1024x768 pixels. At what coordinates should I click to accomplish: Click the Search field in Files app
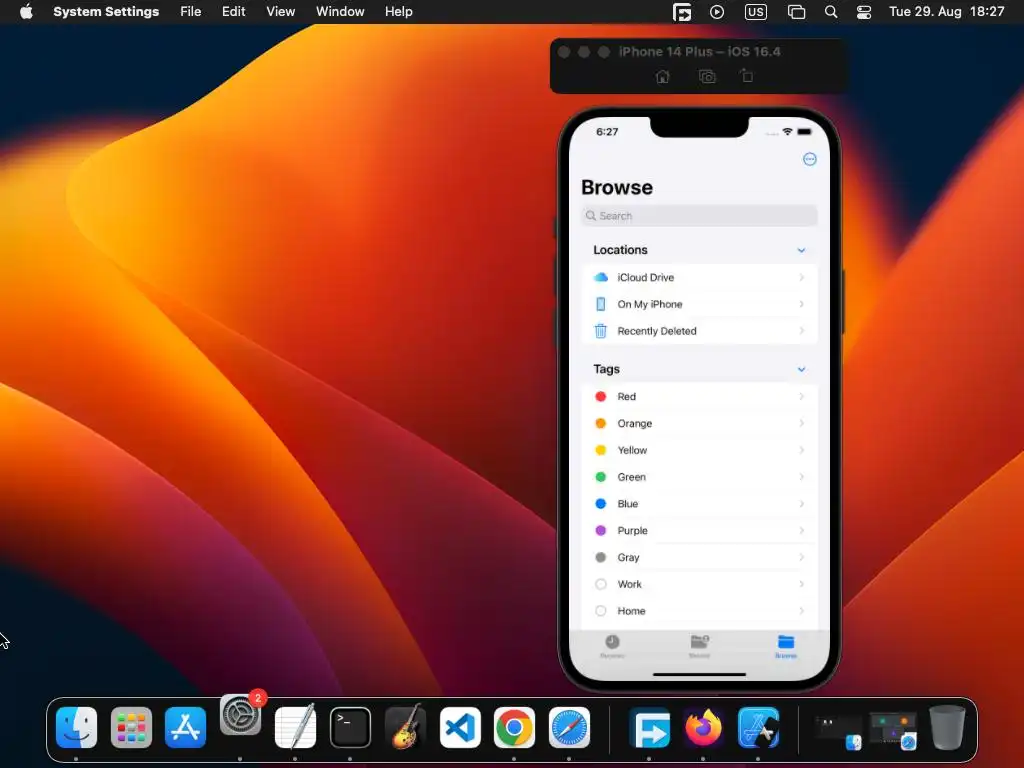pyautogui.click(x=699, y=216)
